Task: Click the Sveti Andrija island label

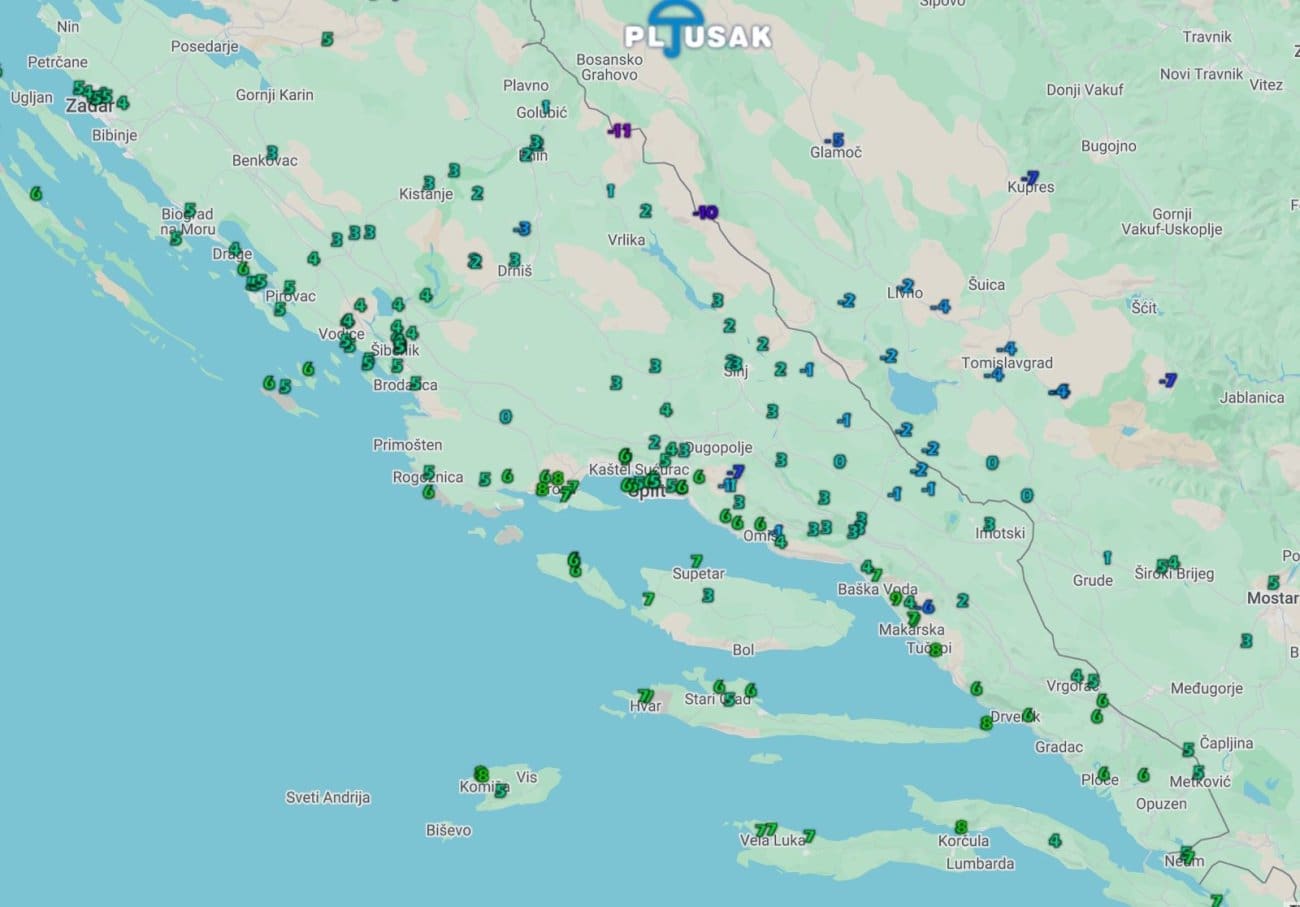Action: [328, 797]
